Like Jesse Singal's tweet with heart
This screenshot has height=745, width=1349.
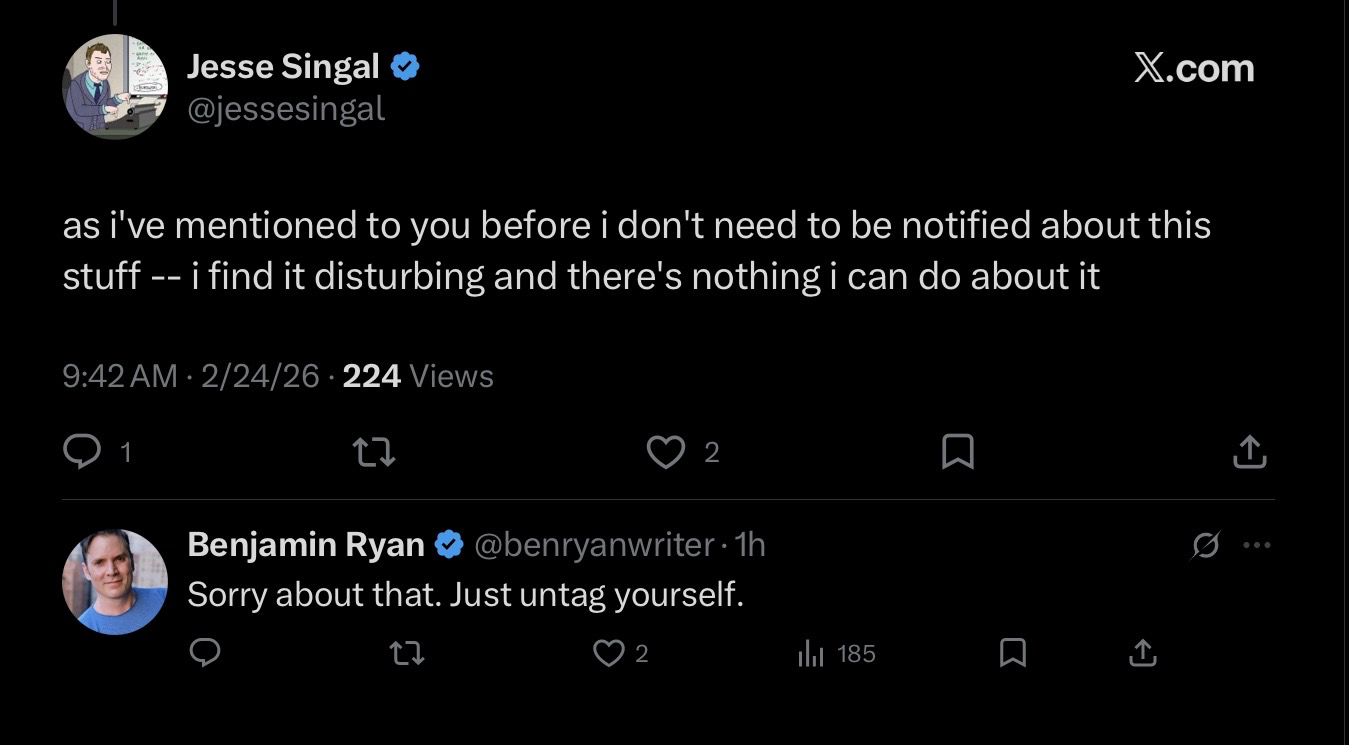coord(665,453)
